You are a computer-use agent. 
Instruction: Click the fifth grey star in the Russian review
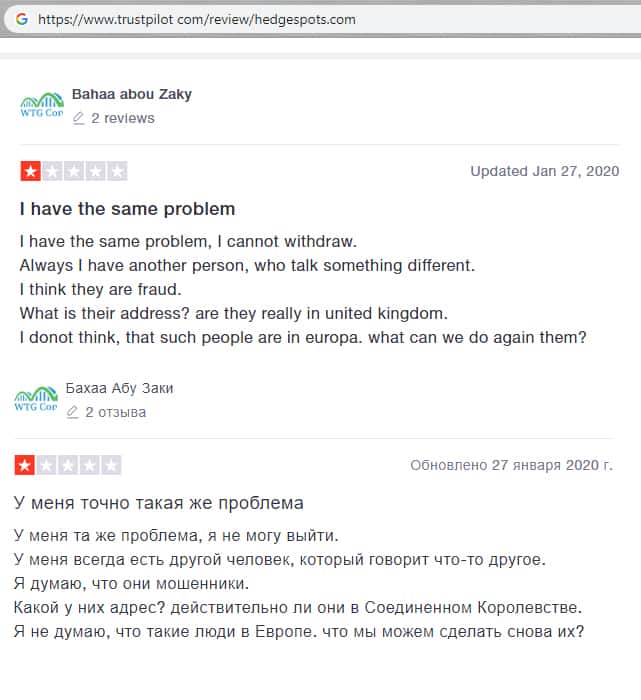pos(112,465)
